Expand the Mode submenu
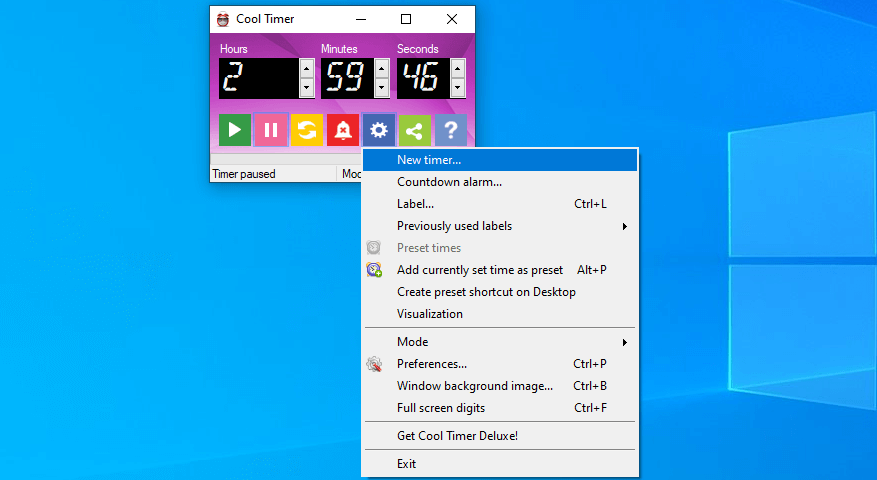This screenshot has height=480, width=877. 500,342
